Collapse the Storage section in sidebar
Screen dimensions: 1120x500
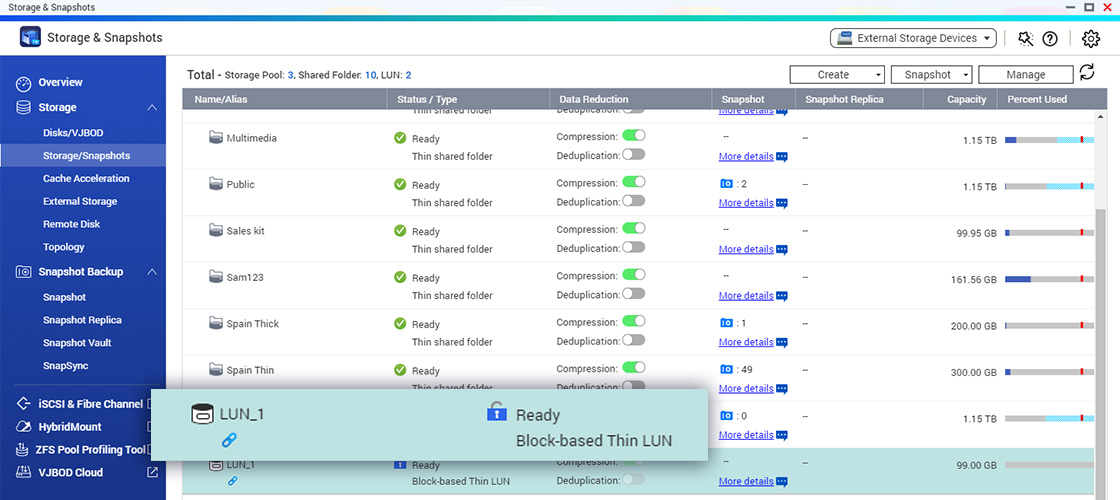(x=152, y=108)
